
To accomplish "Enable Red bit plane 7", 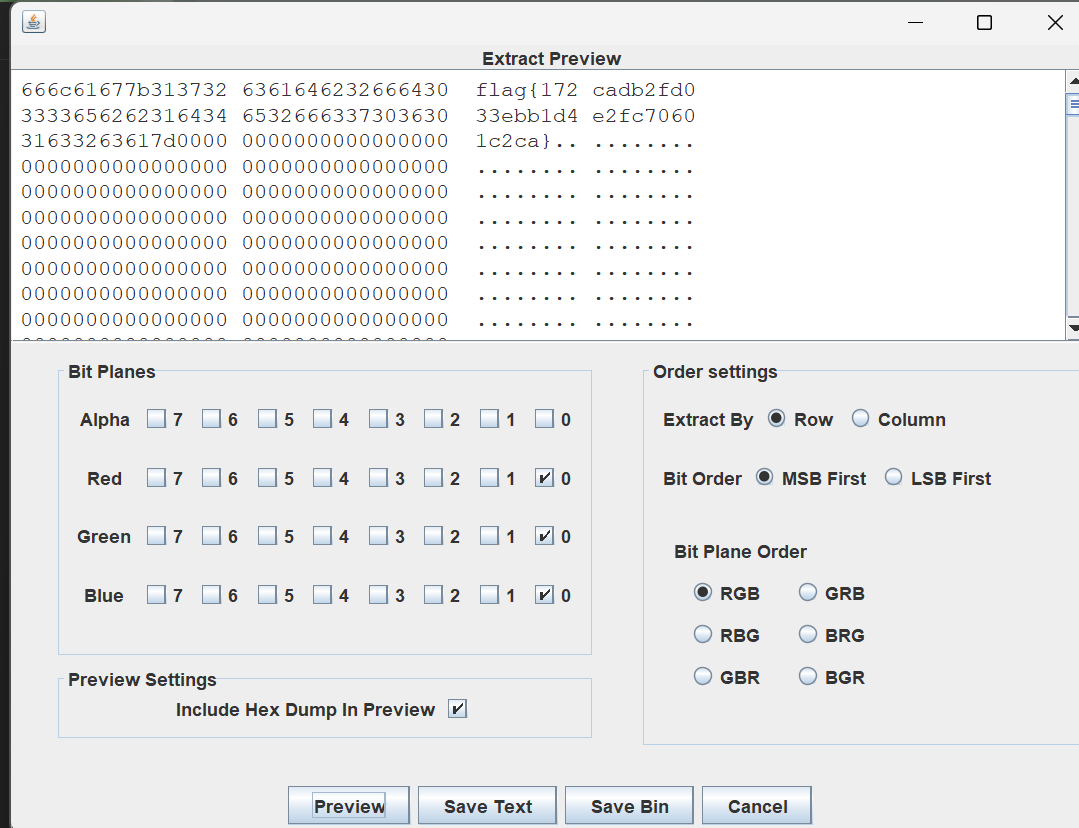I will pos(156,477).
